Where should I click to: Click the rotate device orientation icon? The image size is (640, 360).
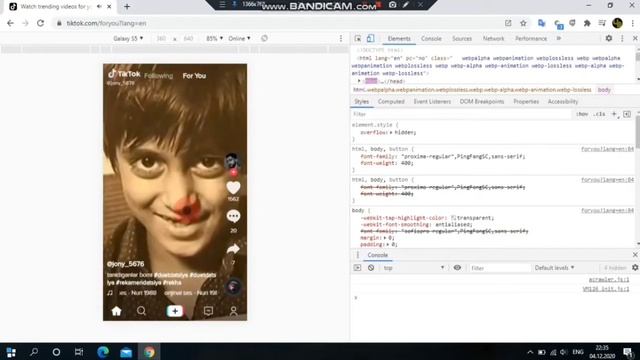coord(264,38)
